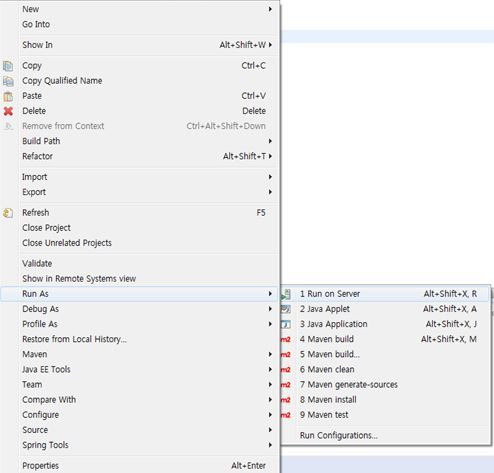The width and height of the screenshot is (494, 473).
Task: Click the red X Delete icon
Action: [x=8, y=111]
